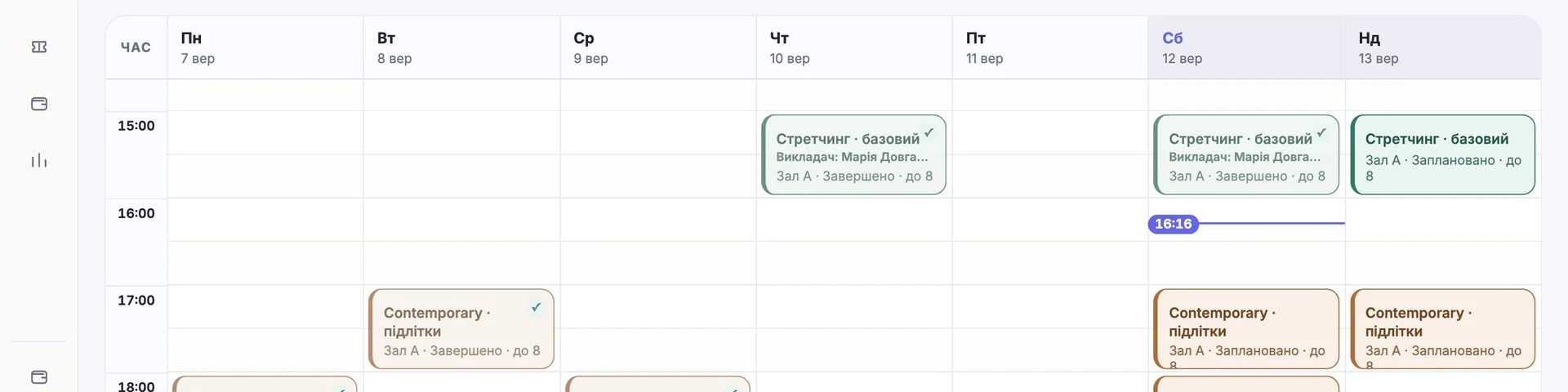1568x392 pixels.
Task: Click the completed checkmark on Thursday Стретчинг
Action: point(929,132)
